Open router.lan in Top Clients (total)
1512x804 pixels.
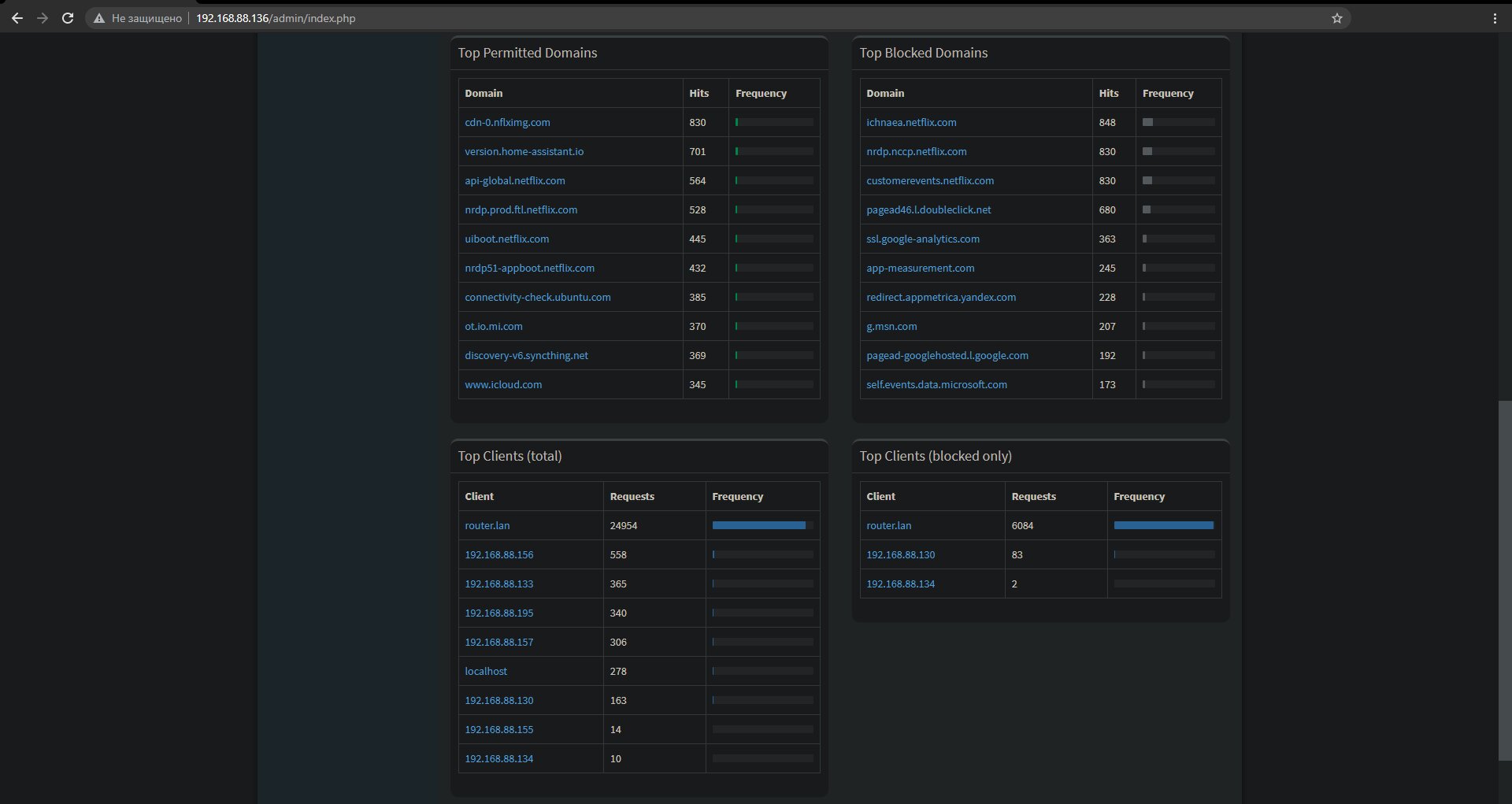487,526
